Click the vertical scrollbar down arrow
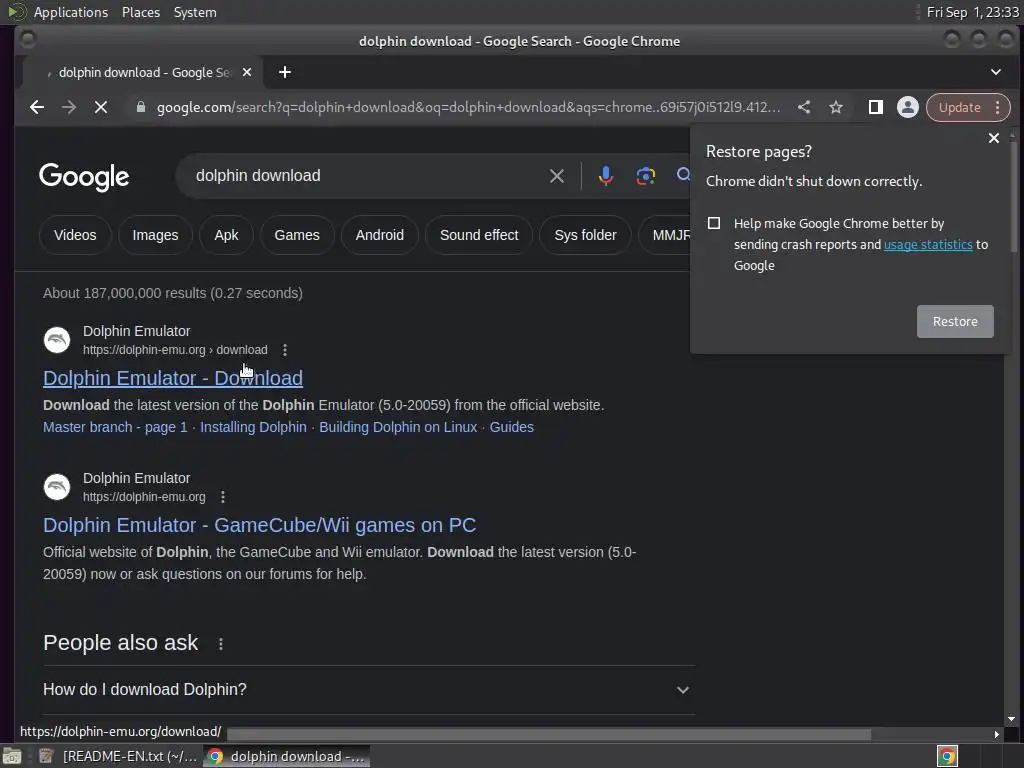Viewport: 1024px width, 768px height. [x=1011, y=719]
